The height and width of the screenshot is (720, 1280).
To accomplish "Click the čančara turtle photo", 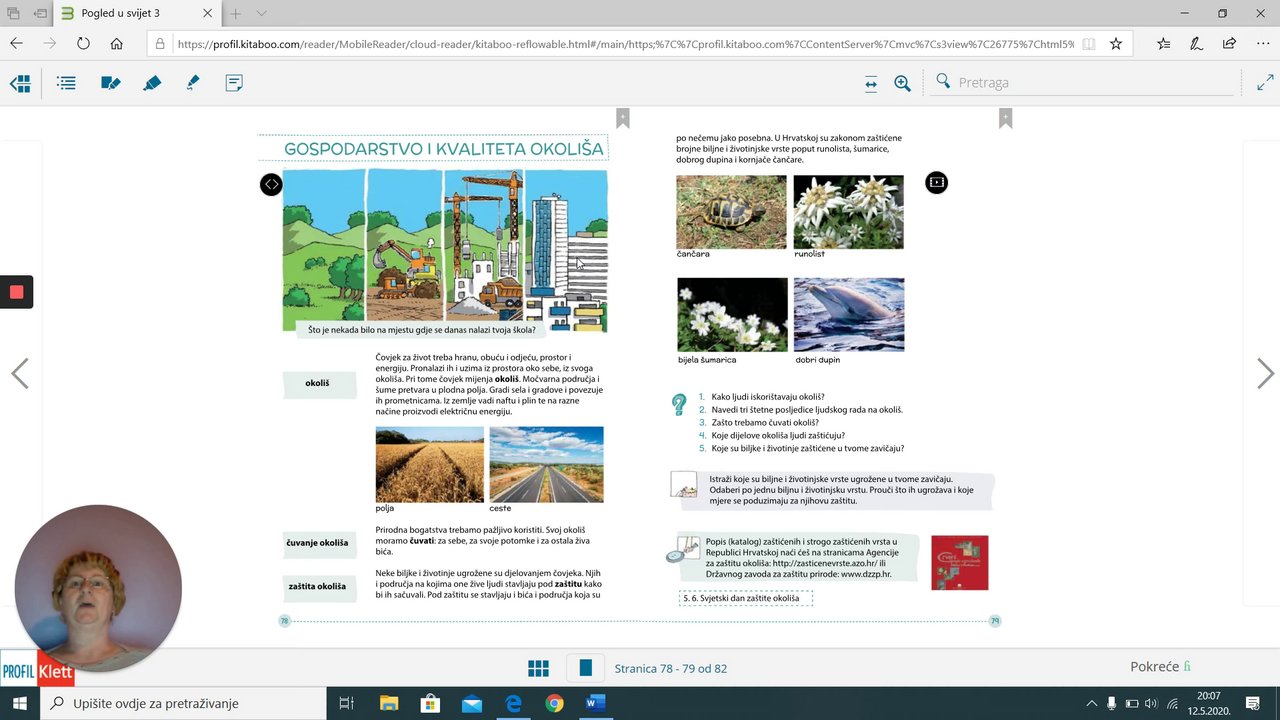I will tap(731, 212).
